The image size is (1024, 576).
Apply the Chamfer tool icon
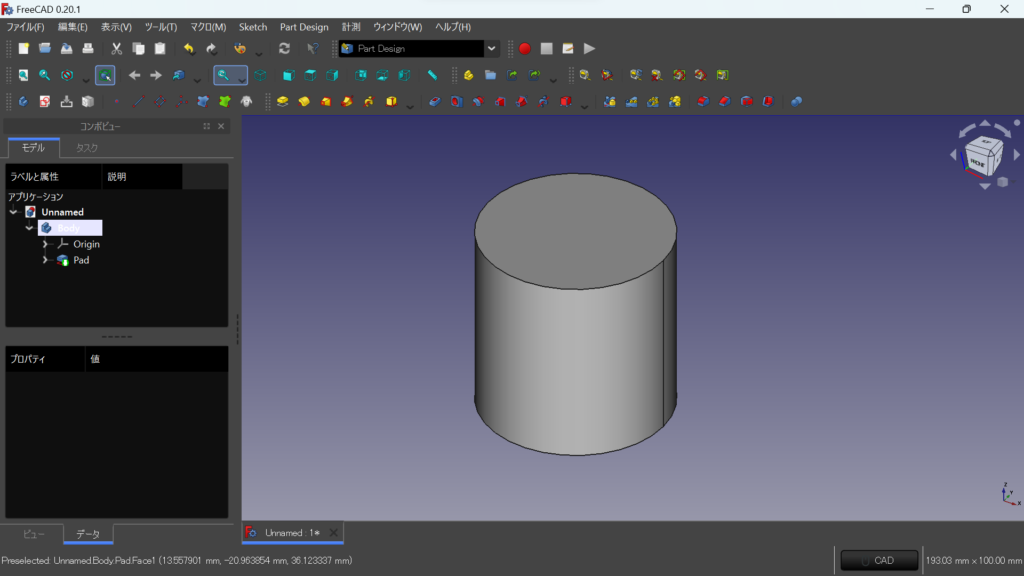[725, 101]
